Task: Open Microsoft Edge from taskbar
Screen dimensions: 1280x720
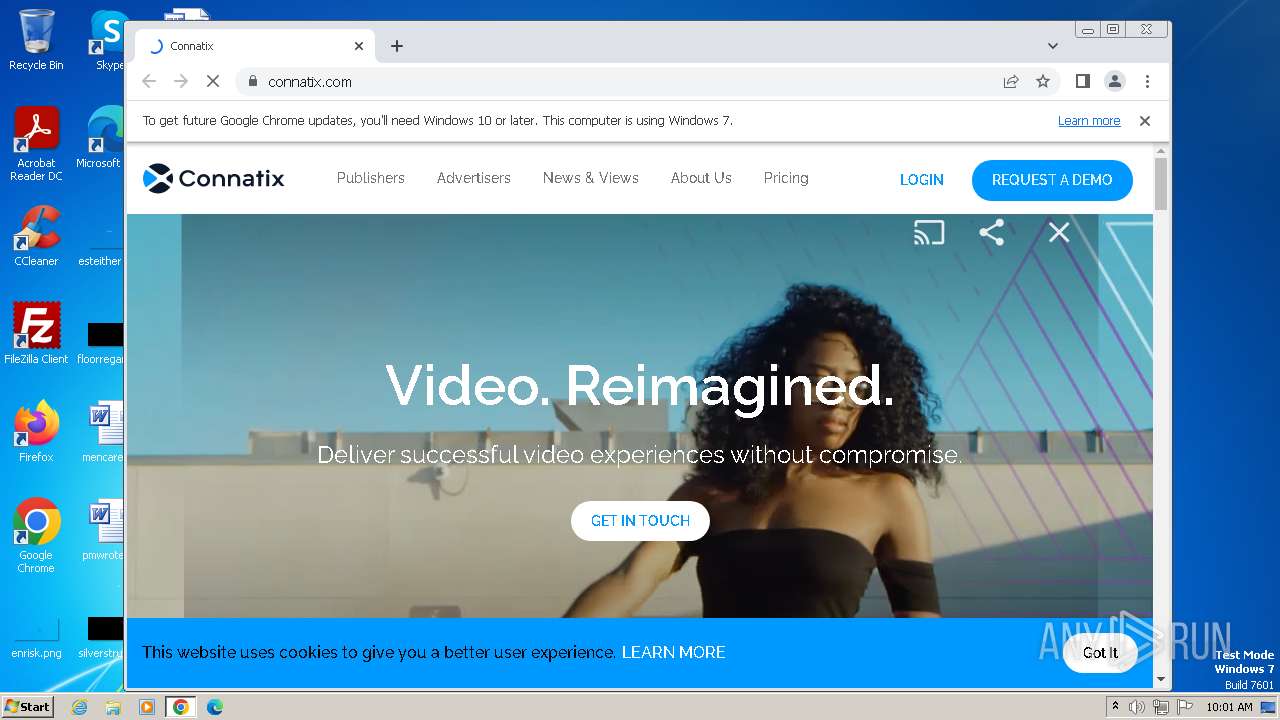Action: (214, 707)
